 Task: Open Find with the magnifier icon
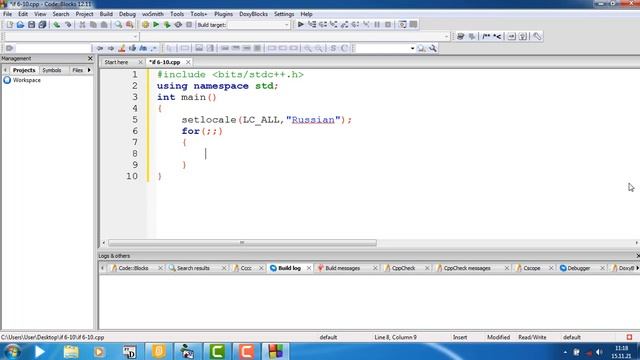pyautogui.click(x=118, y=25)
